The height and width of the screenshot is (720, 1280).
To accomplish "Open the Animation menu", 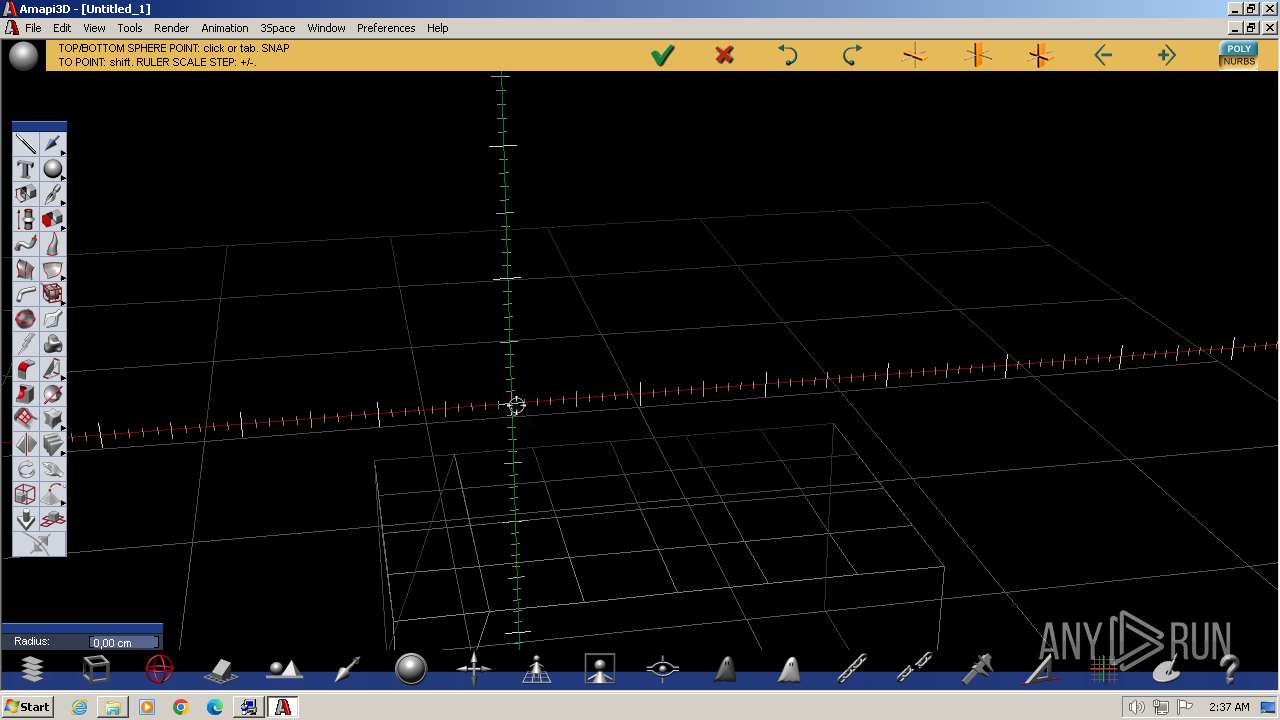I will point(225,28).
